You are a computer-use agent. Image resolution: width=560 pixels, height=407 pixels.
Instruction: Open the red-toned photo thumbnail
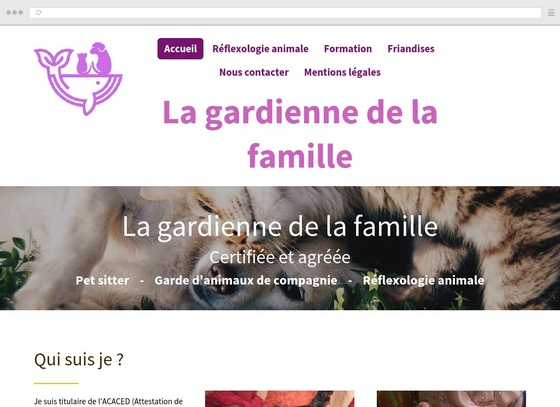coord(280,399)
